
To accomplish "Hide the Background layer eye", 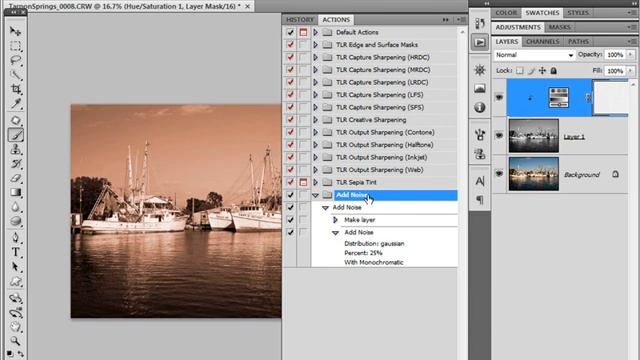I will click(x=499, y=173).
